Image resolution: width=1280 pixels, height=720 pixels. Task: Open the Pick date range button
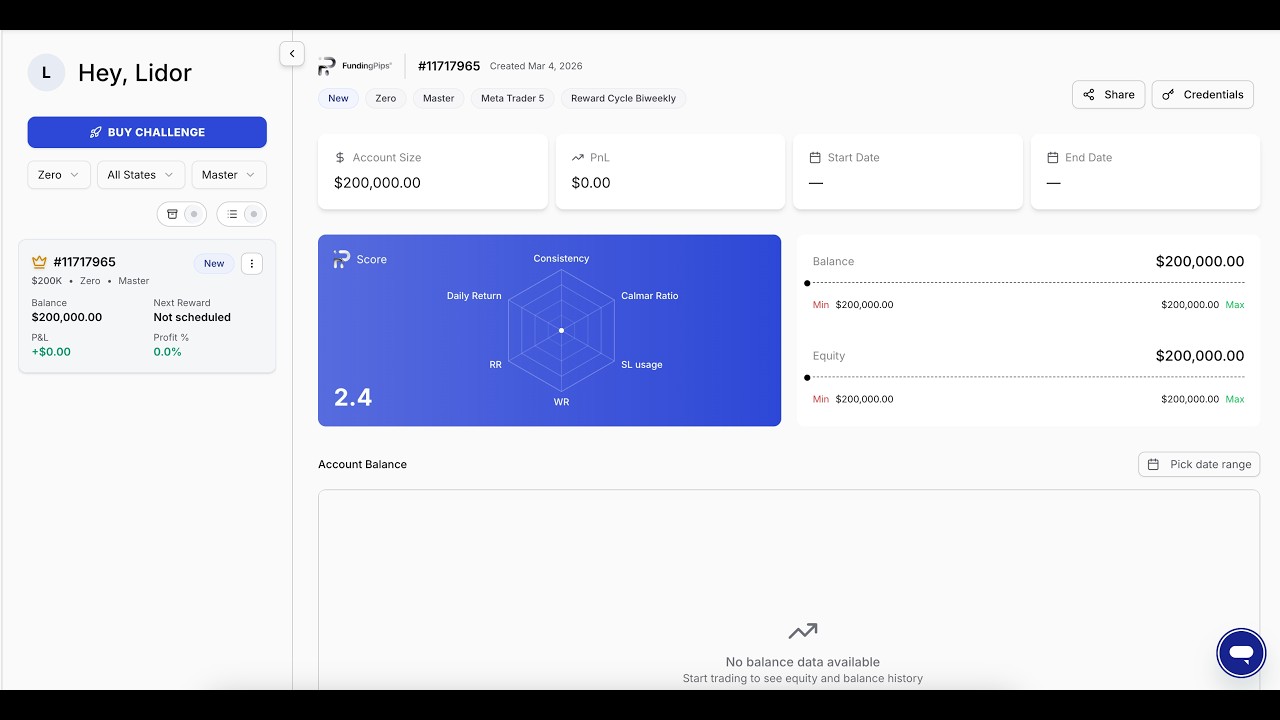pos(1199,464)
